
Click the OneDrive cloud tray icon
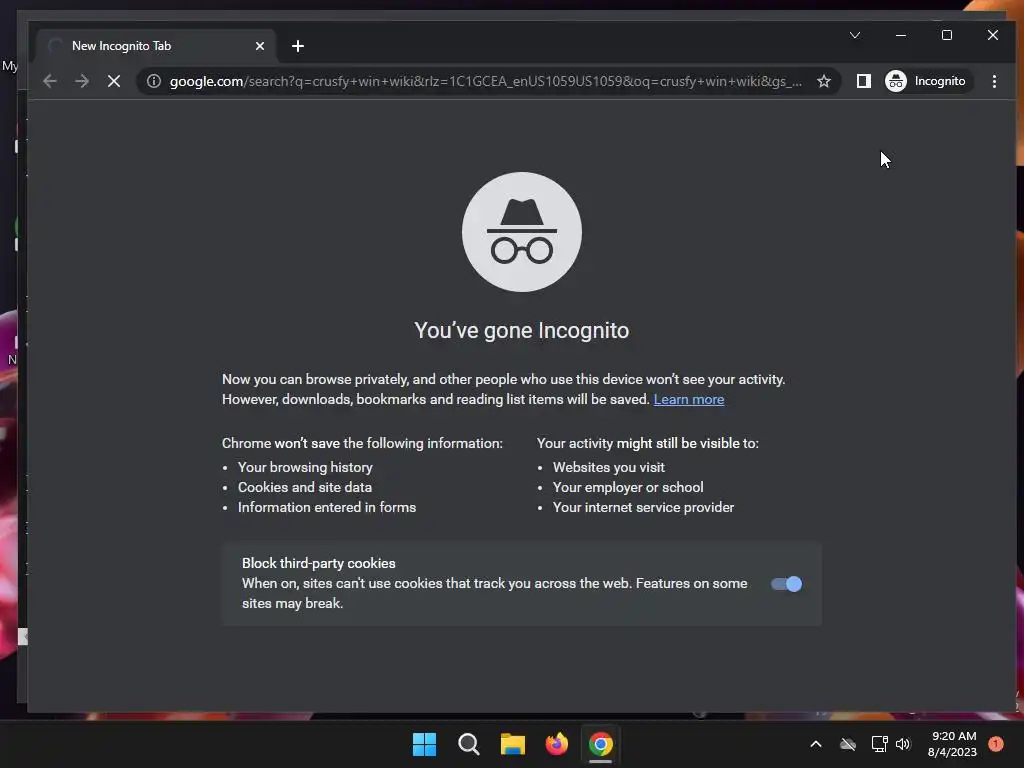(848, 744)
